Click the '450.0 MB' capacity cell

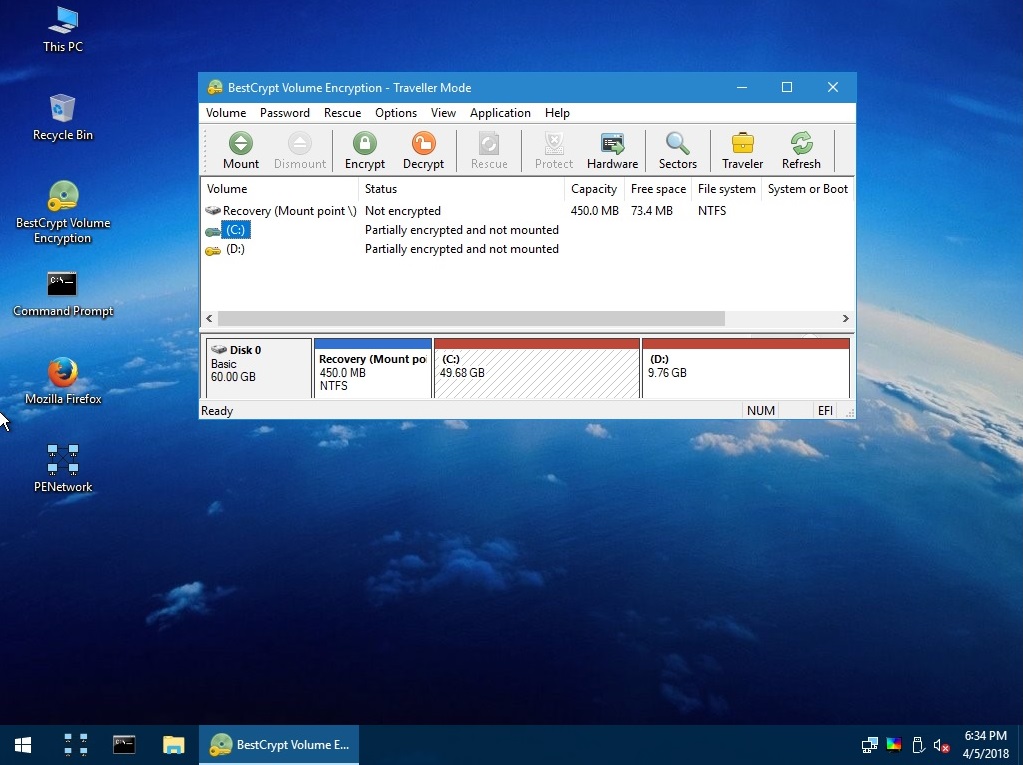594,211
